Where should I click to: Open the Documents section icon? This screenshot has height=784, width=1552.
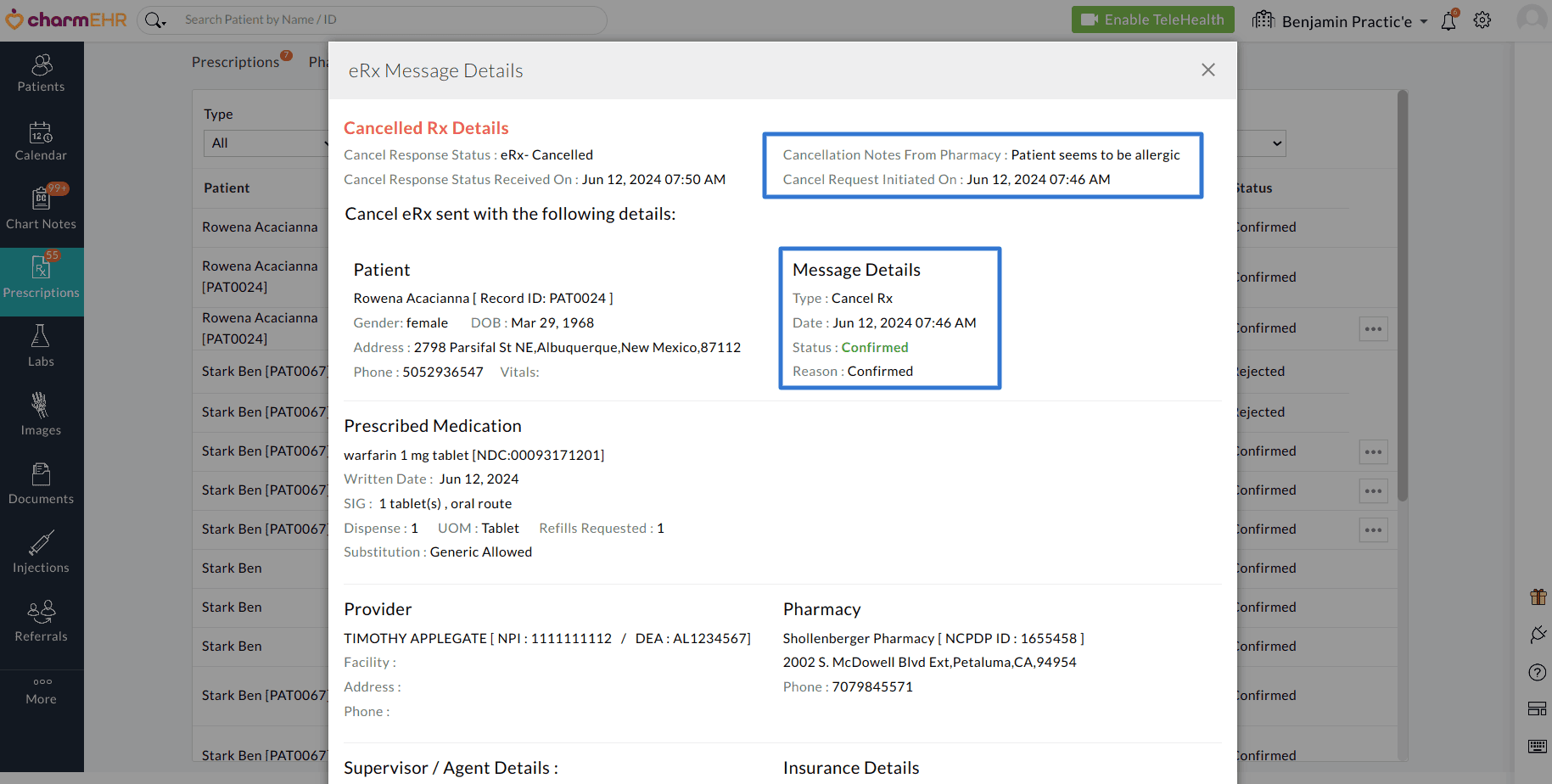pos(41,482)
